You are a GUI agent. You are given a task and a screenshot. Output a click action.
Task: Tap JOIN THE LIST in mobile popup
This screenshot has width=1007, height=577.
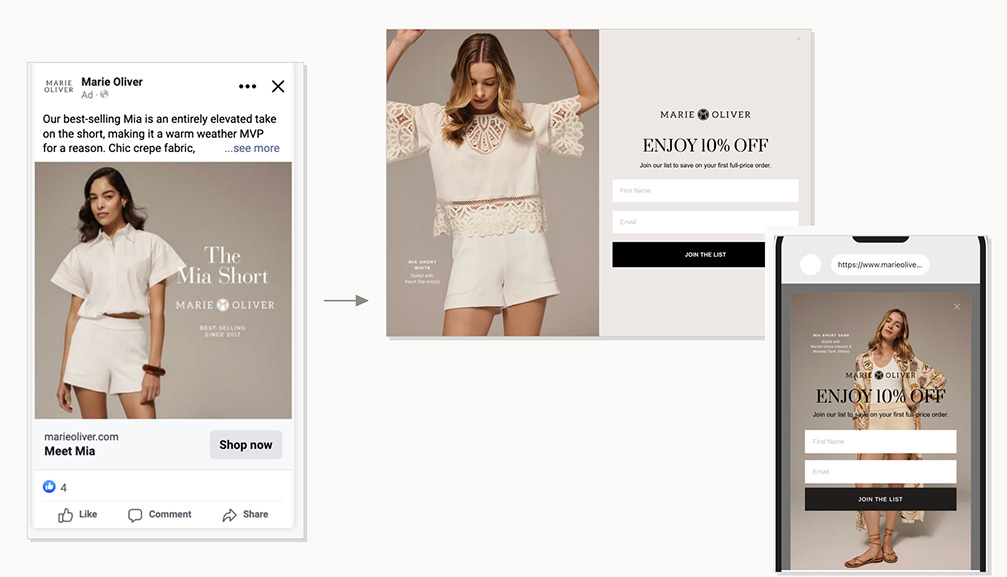880,499
